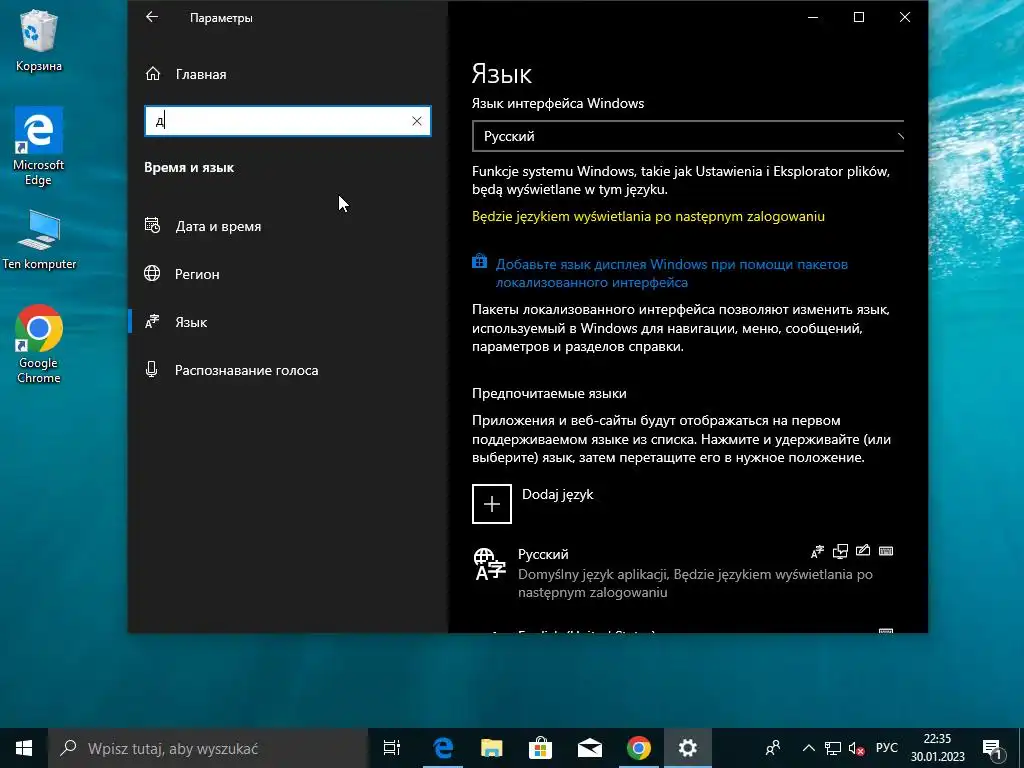1024x768 pixels.
Task: Select the Ten komputer desktop icon
Action: pos(39,240)
